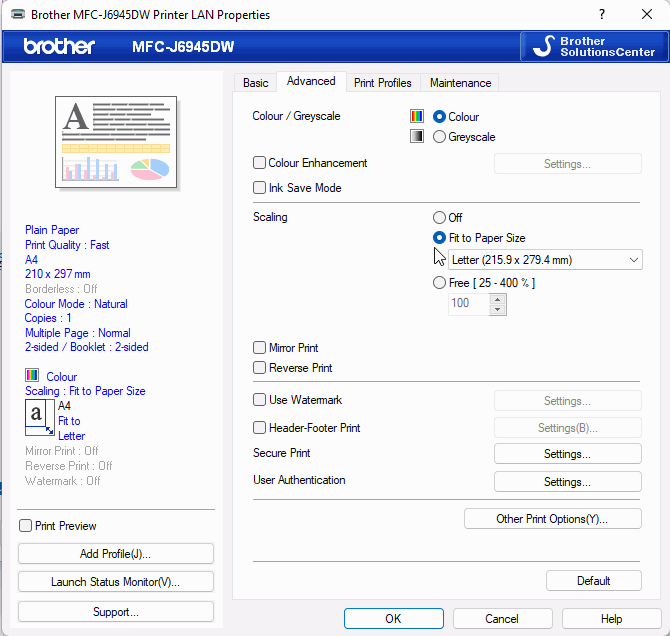The width and height of the screenshot is (670, 636).
Task: Click 'Copies : 1' summary text
Action: (x=48, y=318)
